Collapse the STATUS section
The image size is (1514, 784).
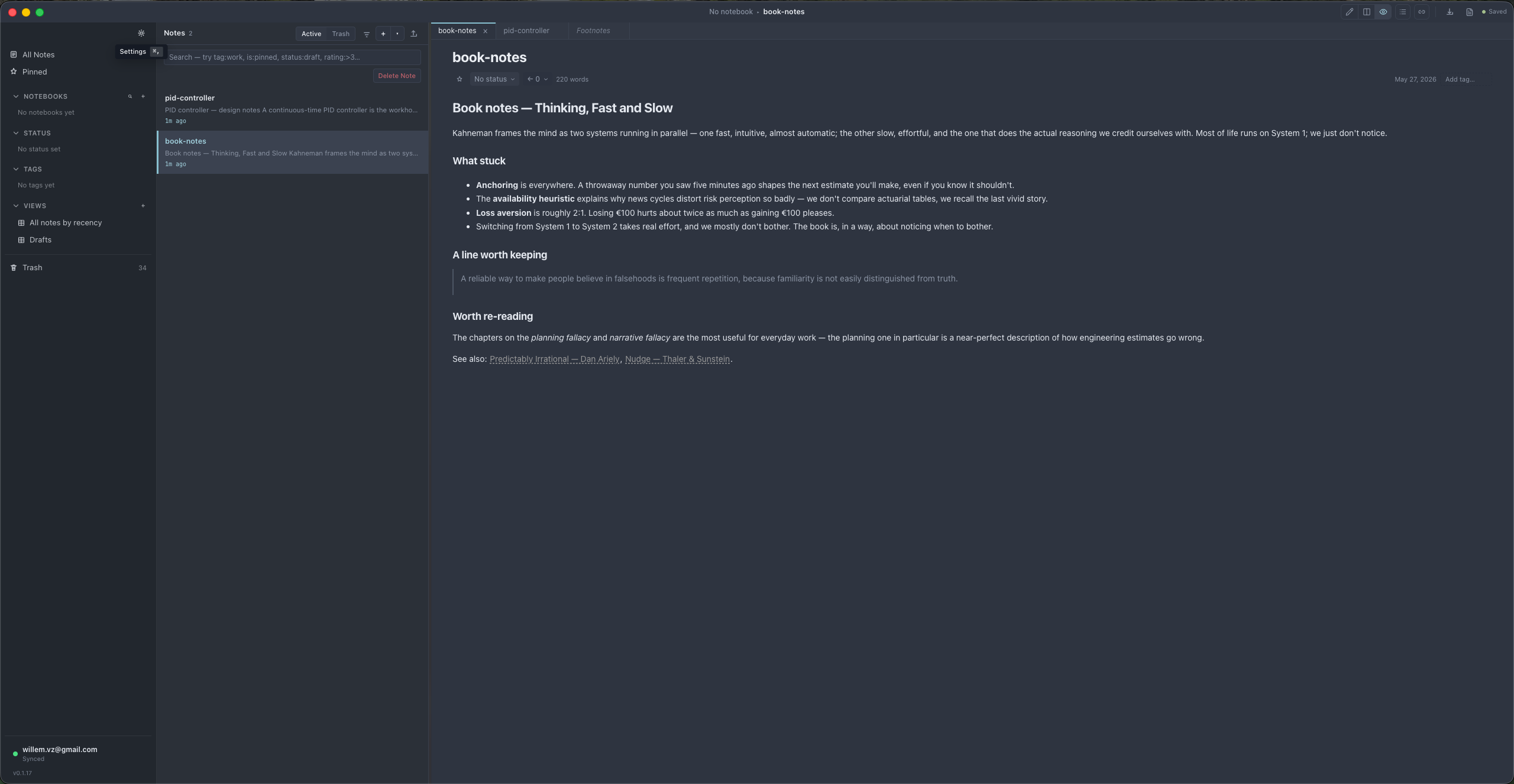[x=16, y=133]
